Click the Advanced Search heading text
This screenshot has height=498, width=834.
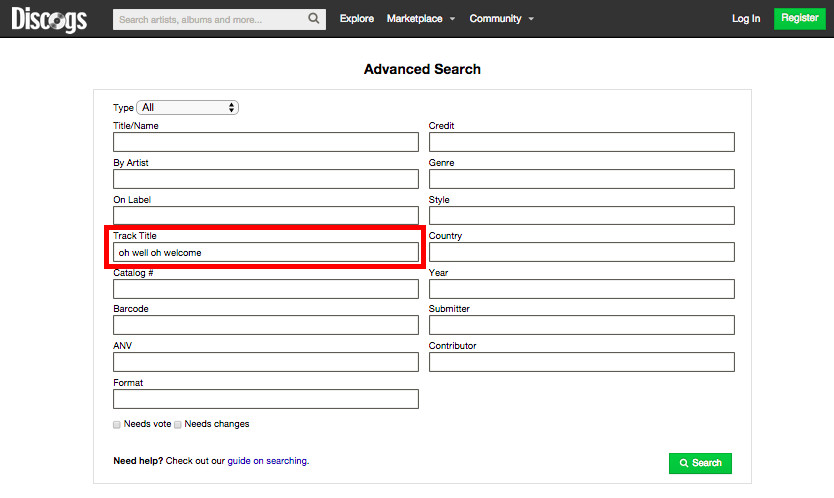click(422, 69)
